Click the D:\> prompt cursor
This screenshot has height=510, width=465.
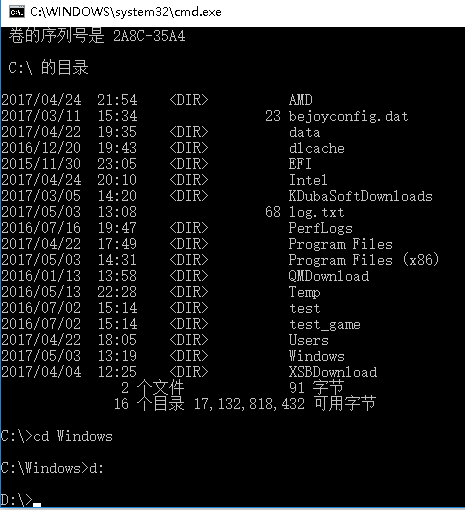tap(37, 504)
